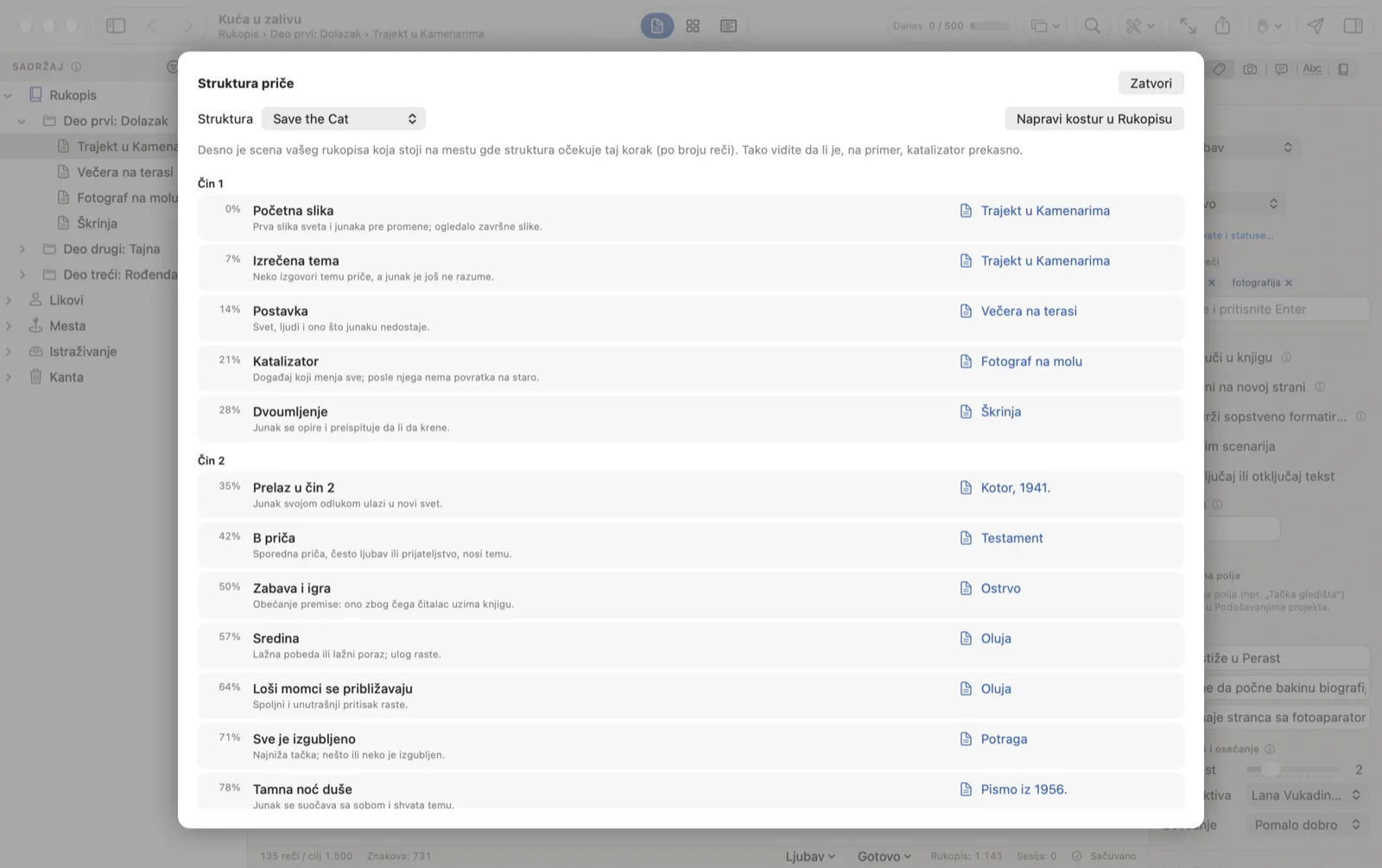Open the Struktura dropdown showing Save the Cat
The image size is (1382, 868).
pos(344,118)
